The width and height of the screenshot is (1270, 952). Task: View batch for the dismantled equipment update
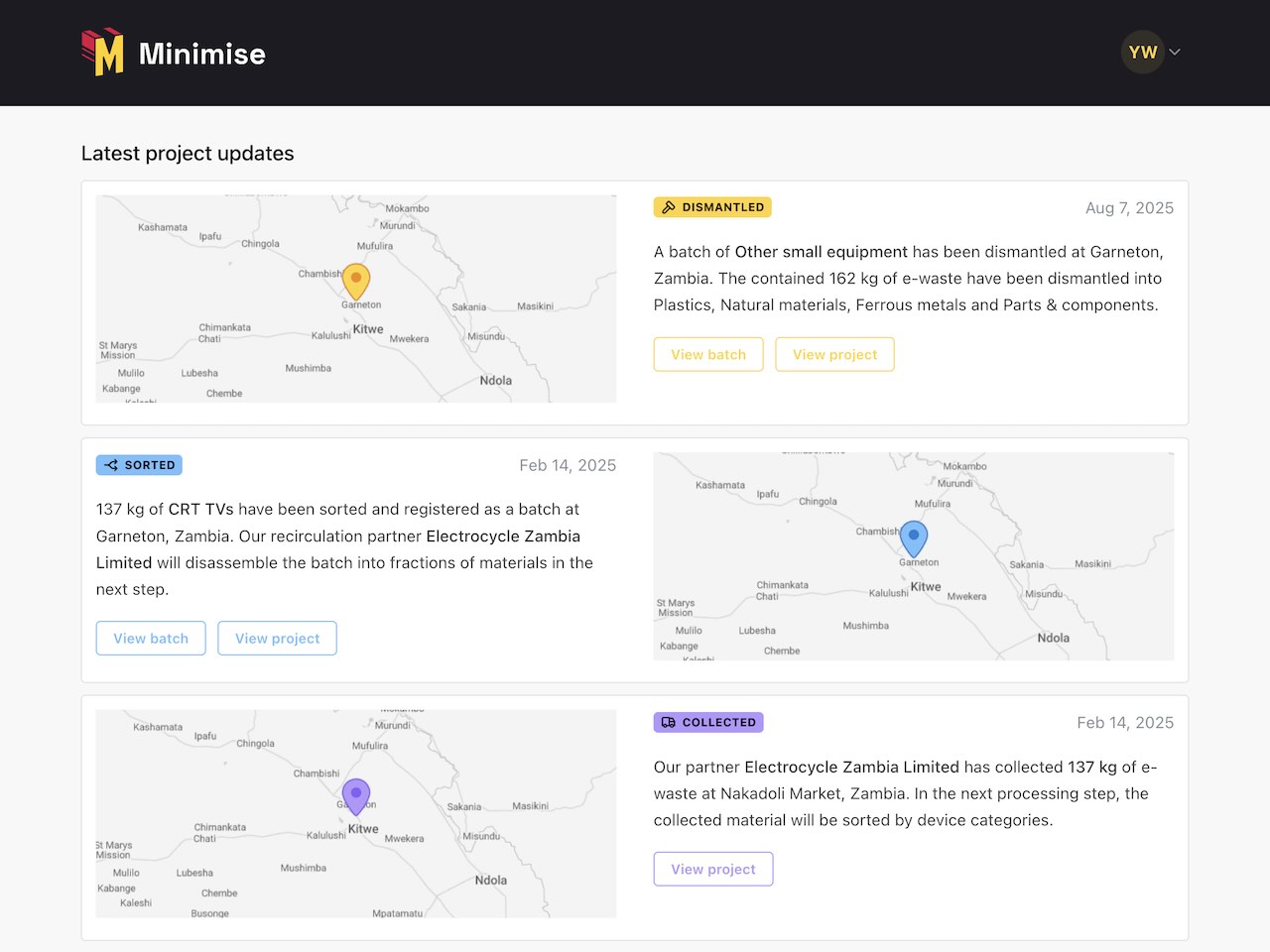pyautogui.click(x=707, y=354)
